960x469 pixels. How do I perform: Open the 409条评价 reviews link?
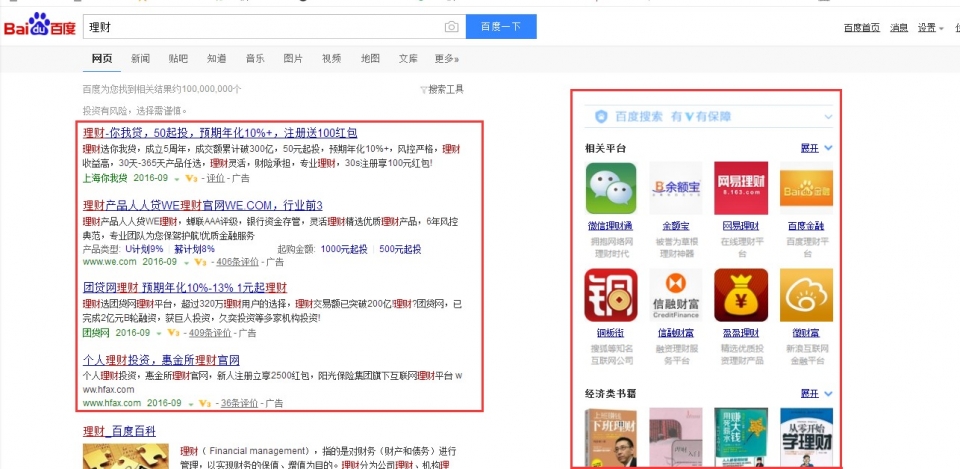210,333
